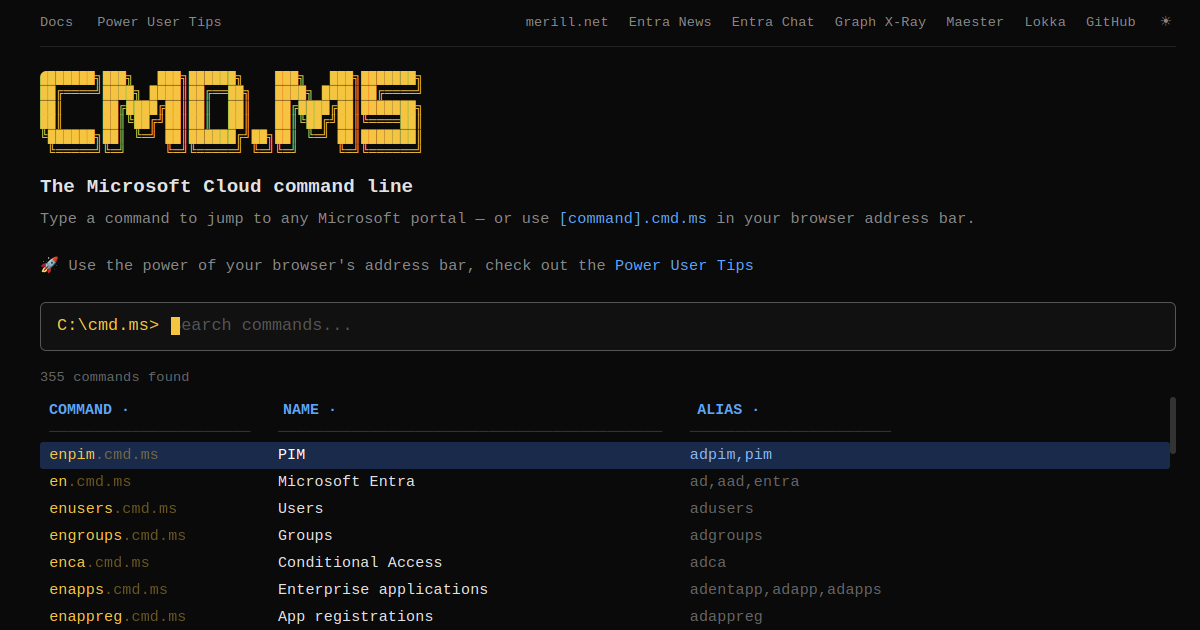
Task: Click 'The Microsoft Cloud command line' heading
Action: (x=226, y=186)
